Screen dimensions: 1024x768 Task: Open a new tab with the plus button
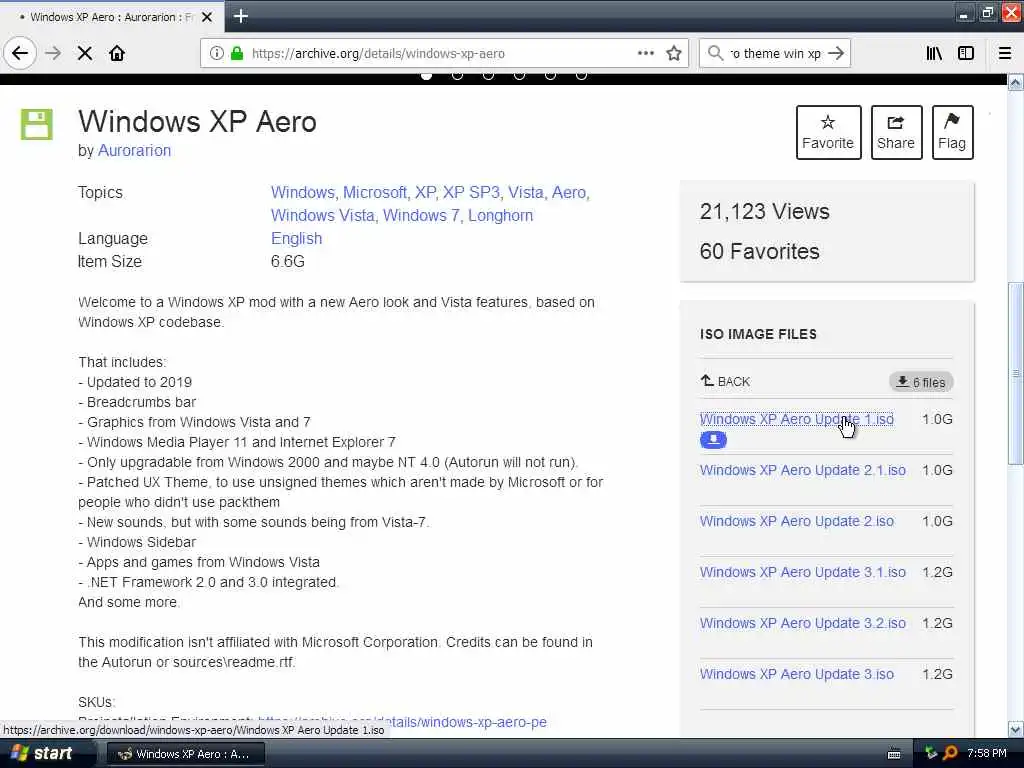click(x=240, y=16)
